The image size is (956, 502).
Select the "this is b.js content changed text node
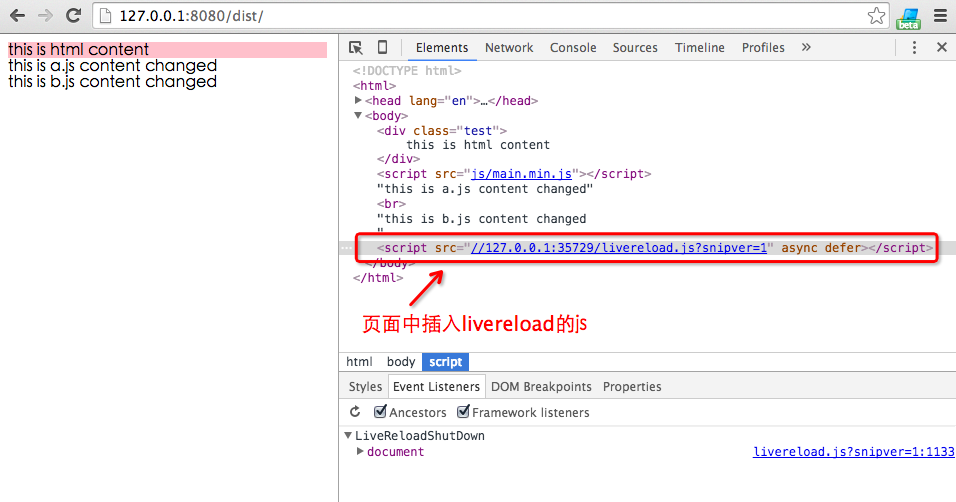click(x=481, y=219)
